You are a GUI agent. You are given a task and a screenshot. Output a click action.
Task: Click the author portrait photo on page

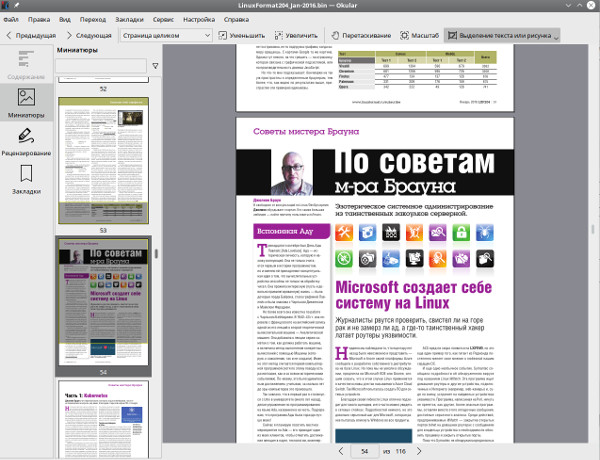pyautogui.click(x=292, y=173)
